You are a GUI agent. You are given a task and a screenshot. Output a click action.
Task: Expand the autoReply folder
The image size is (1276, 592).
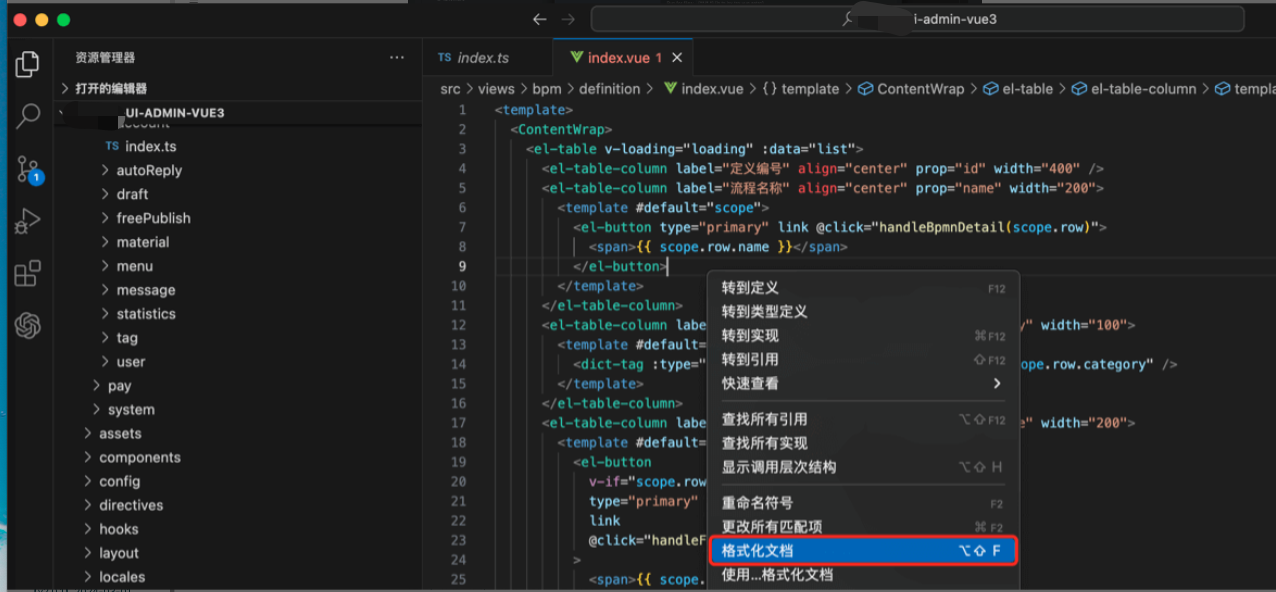149,170
